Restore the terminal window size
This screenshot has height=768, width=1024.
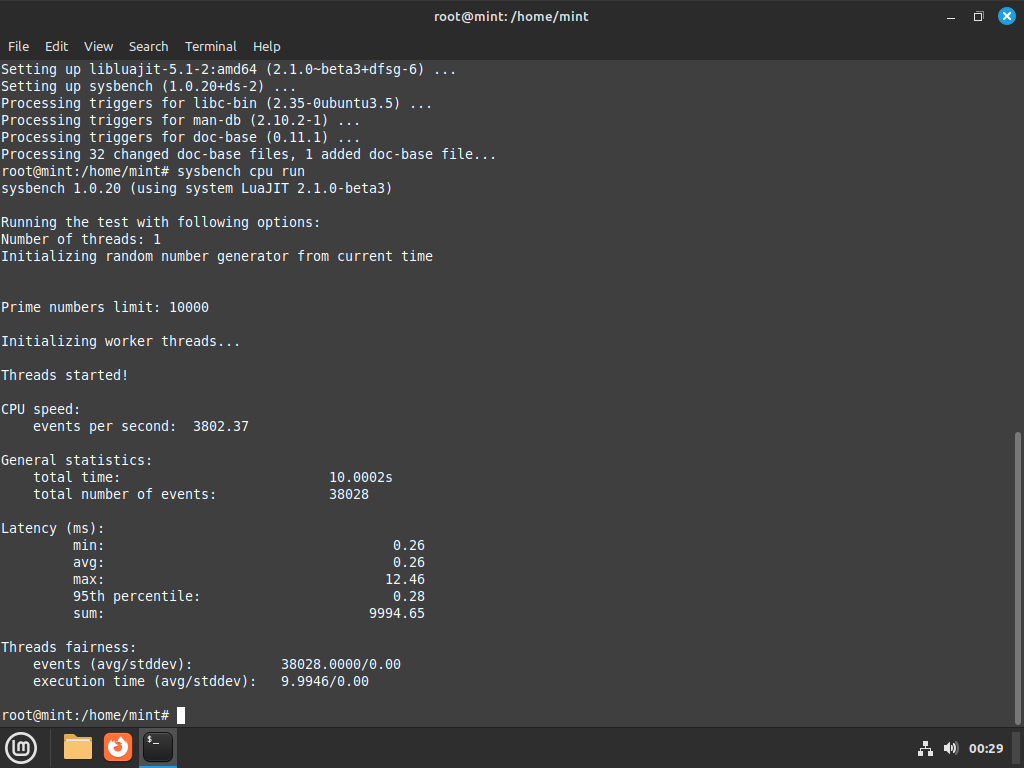tap(978, 16)
